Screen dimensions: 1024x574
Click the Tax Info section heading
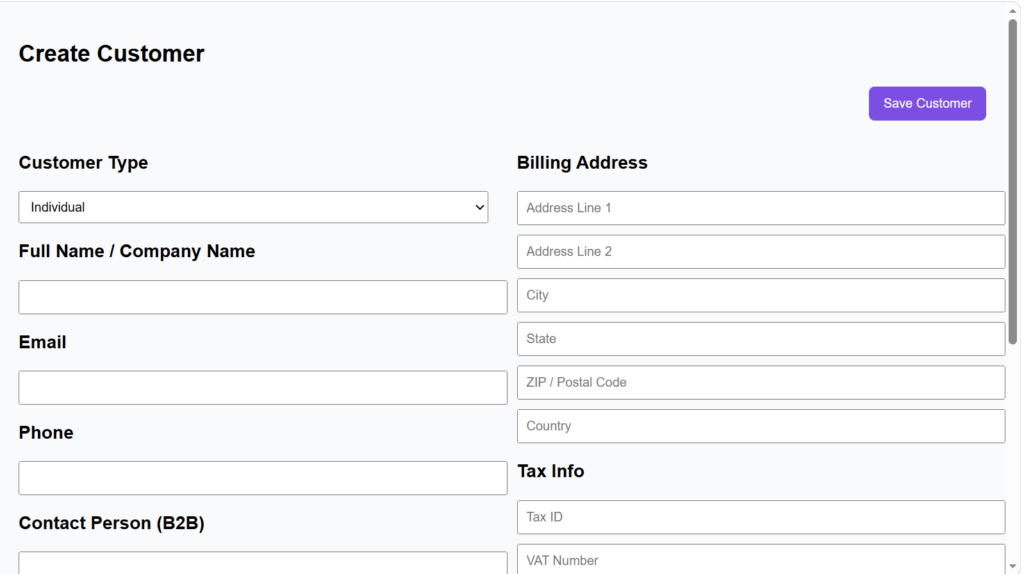click(x=550, y=471)
